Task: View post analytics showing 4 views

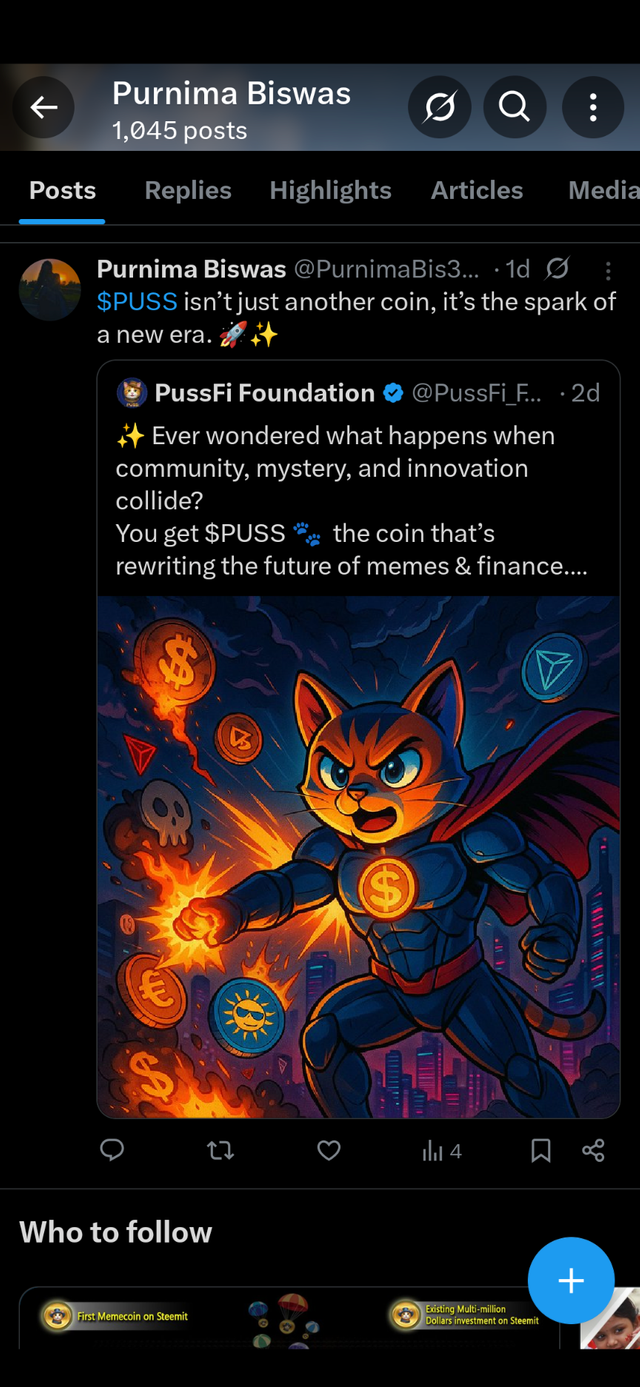Action: (x=441, y=1151)
